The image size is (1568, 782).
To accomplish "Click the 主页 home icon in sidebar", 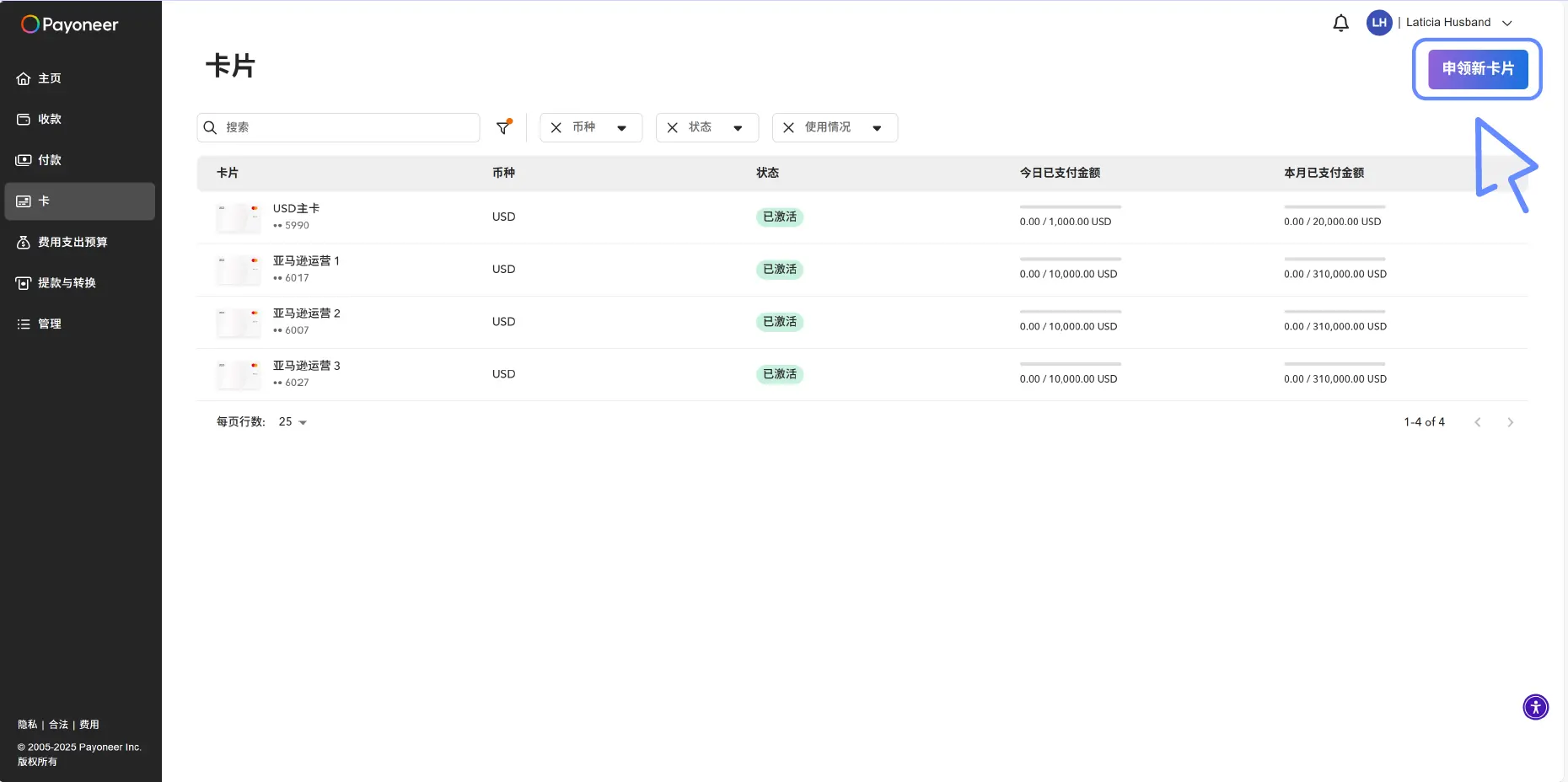I will tap(24, 78).
